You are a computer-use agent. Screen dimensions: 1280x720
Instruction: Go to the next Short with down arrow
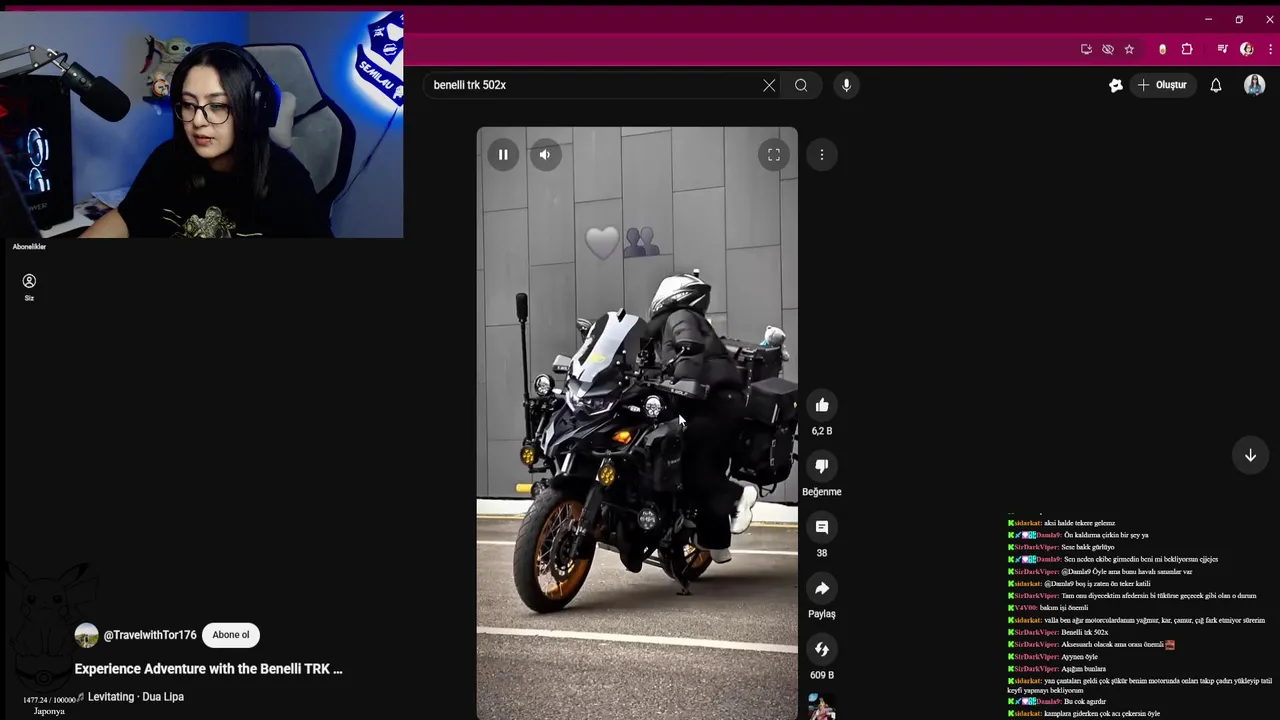click(1250, 455)
